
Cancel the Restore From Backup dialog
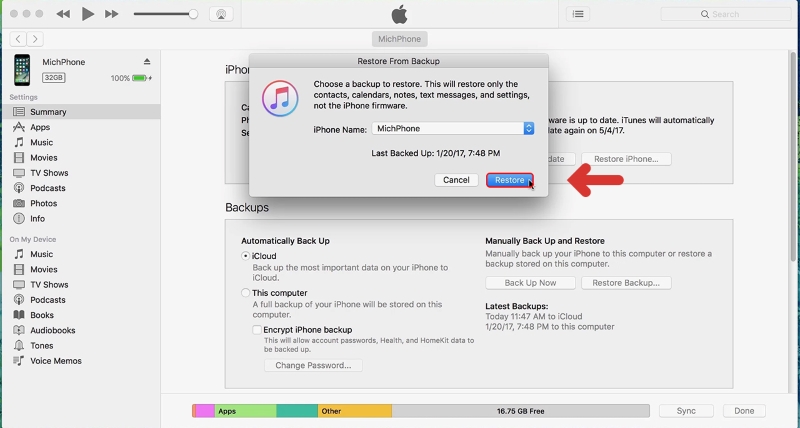[x=456, y=180]
